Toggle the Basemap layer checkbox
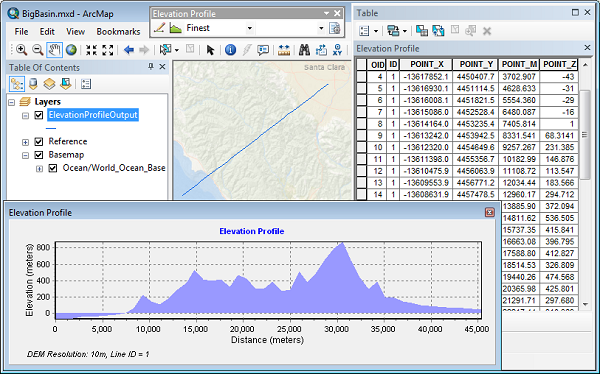This screenshot has width=600, height=374. tap(39, 155)
